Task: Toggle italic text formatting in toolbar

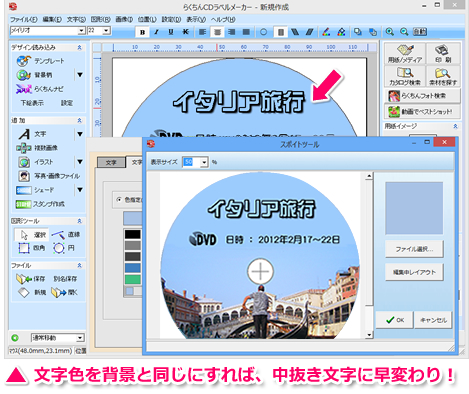Action: tap(156, 32)
